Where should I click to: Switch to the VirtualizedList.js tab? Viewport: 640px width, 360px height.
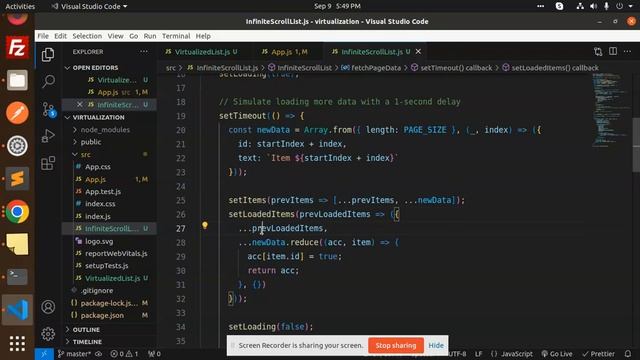[x=202, y=52]
